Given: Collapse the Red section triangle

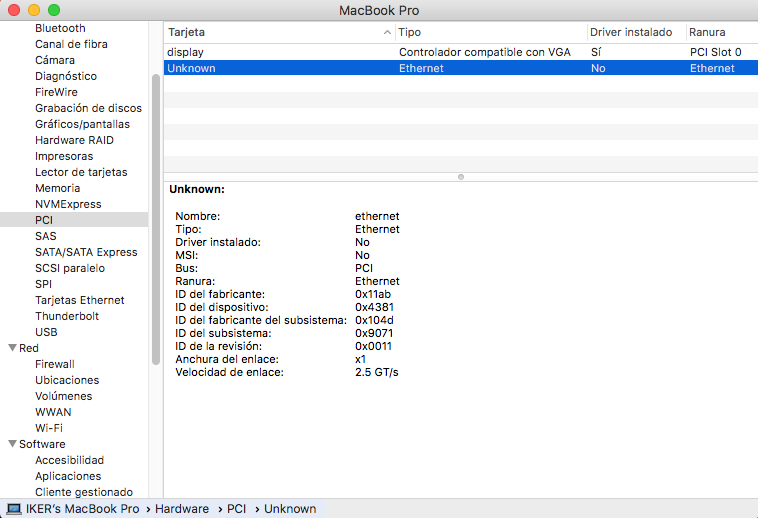Looking at the screenshot, I should coord(13,348).
